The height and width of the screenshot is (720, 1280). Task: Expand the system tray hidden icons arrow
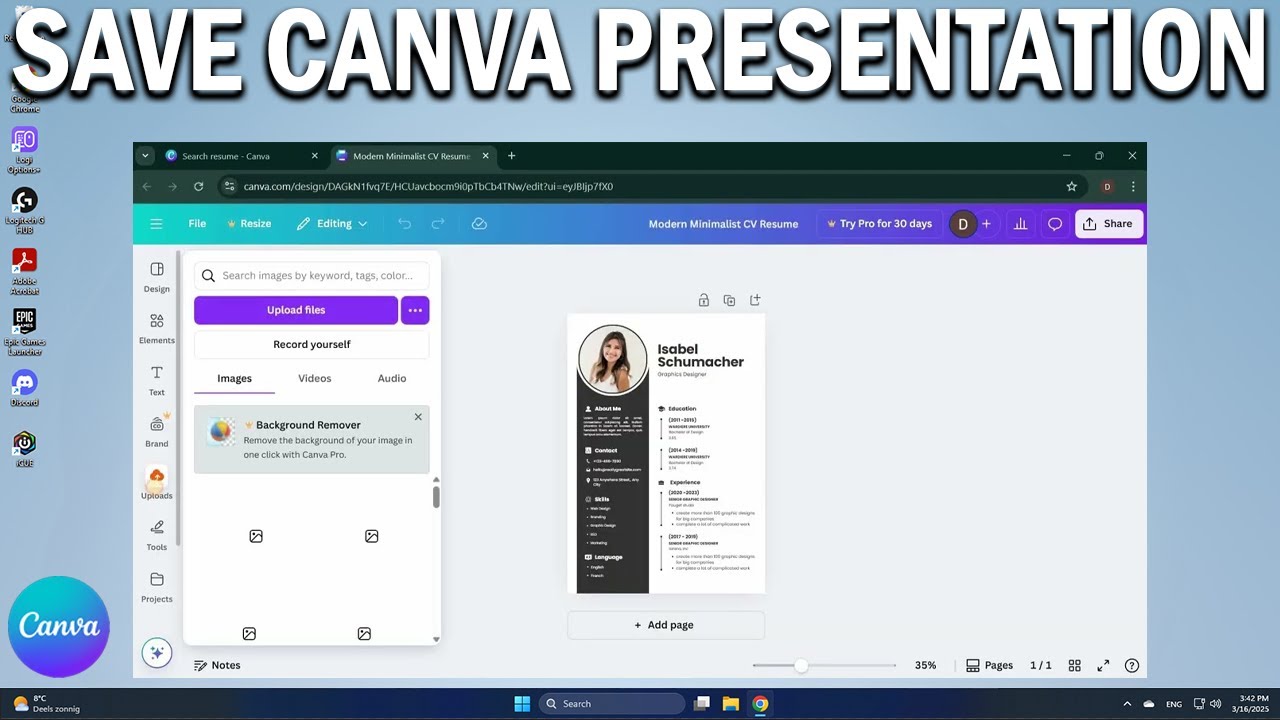click(x=1127, y=704)
